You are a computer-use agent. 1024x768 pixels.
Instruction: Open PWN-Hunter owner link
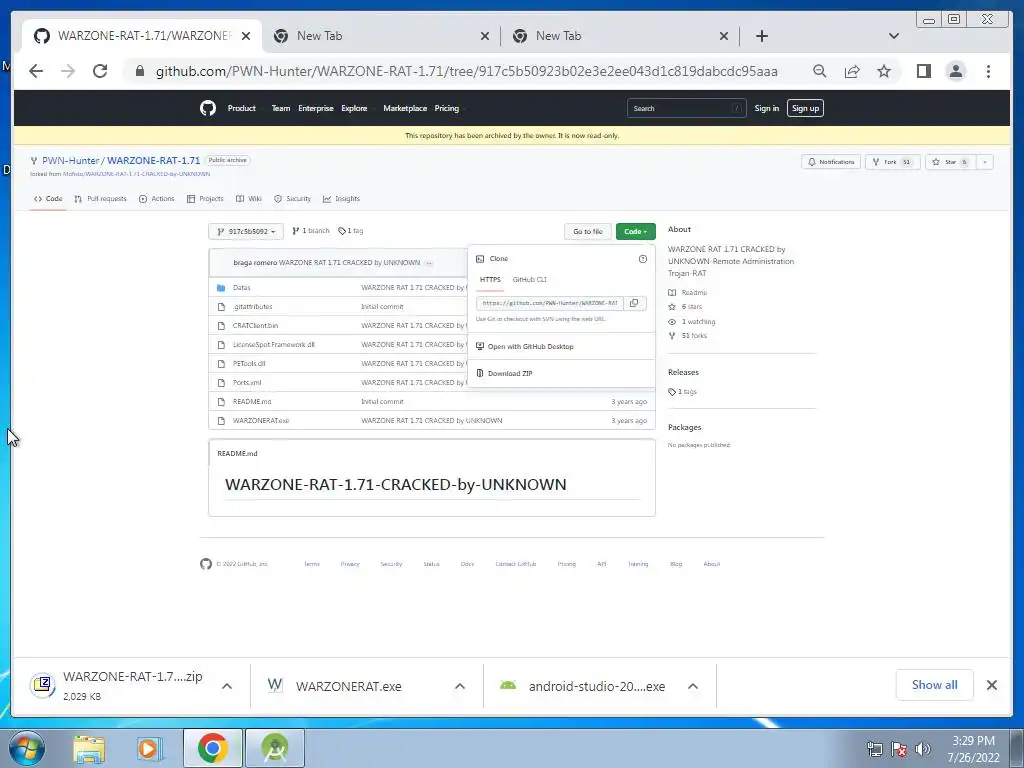tap(71, 161)
